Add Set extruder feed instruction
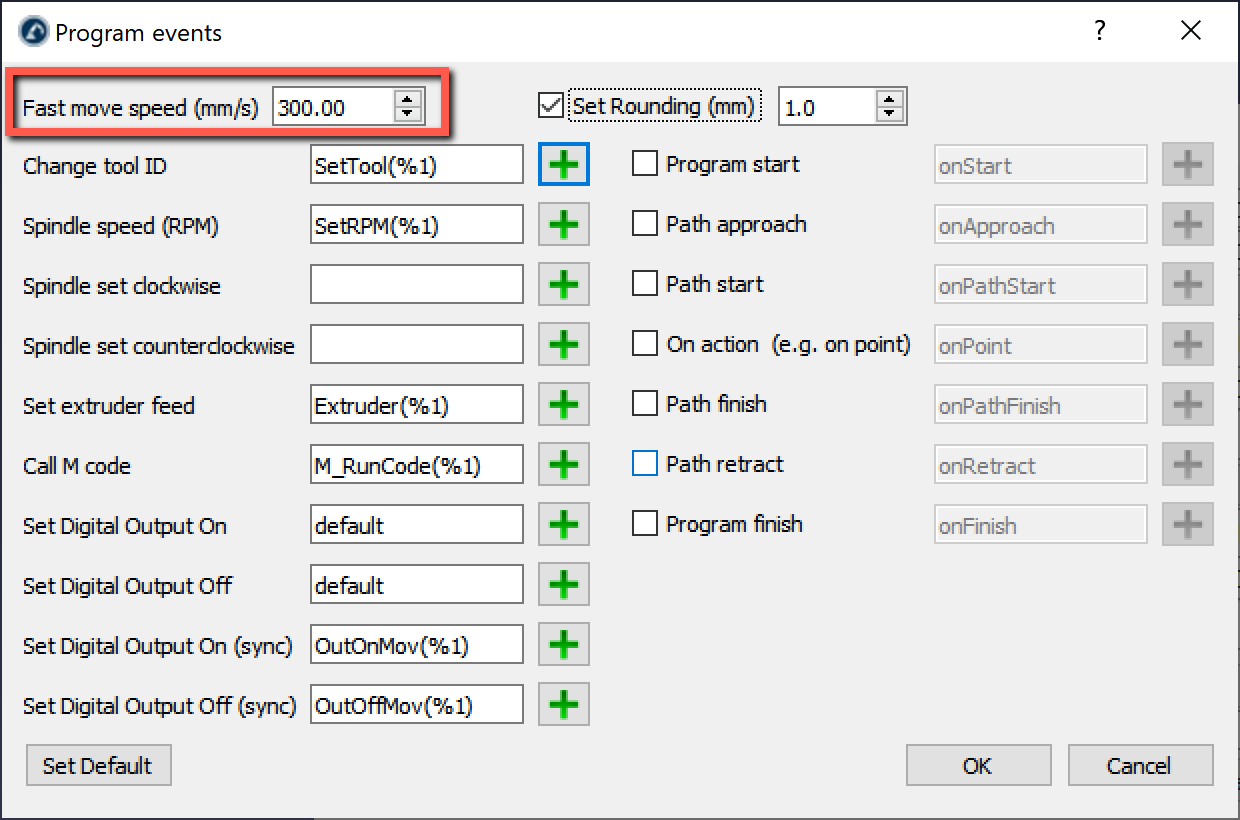Screen dimensions: 1240x820 (x=564, y=405)
